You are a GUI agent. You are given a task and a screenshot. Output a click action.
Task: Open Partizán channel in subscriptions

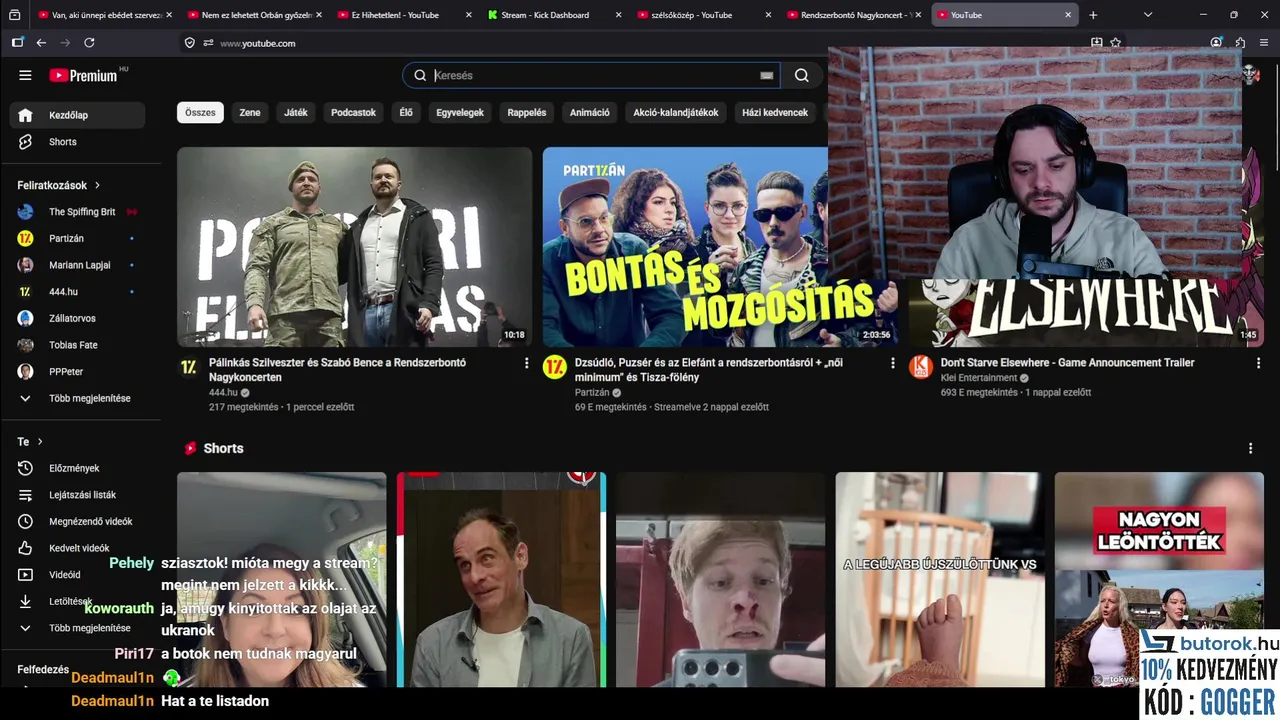pyautogui.click(x=77, y=238)
